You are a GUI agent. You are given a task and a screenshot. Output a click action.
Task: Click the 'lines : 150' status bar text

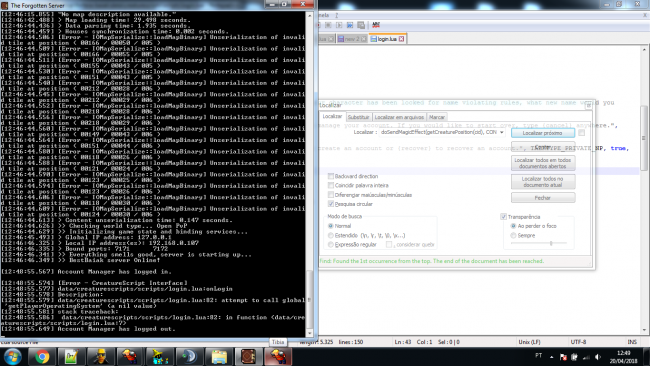point(351,342)
